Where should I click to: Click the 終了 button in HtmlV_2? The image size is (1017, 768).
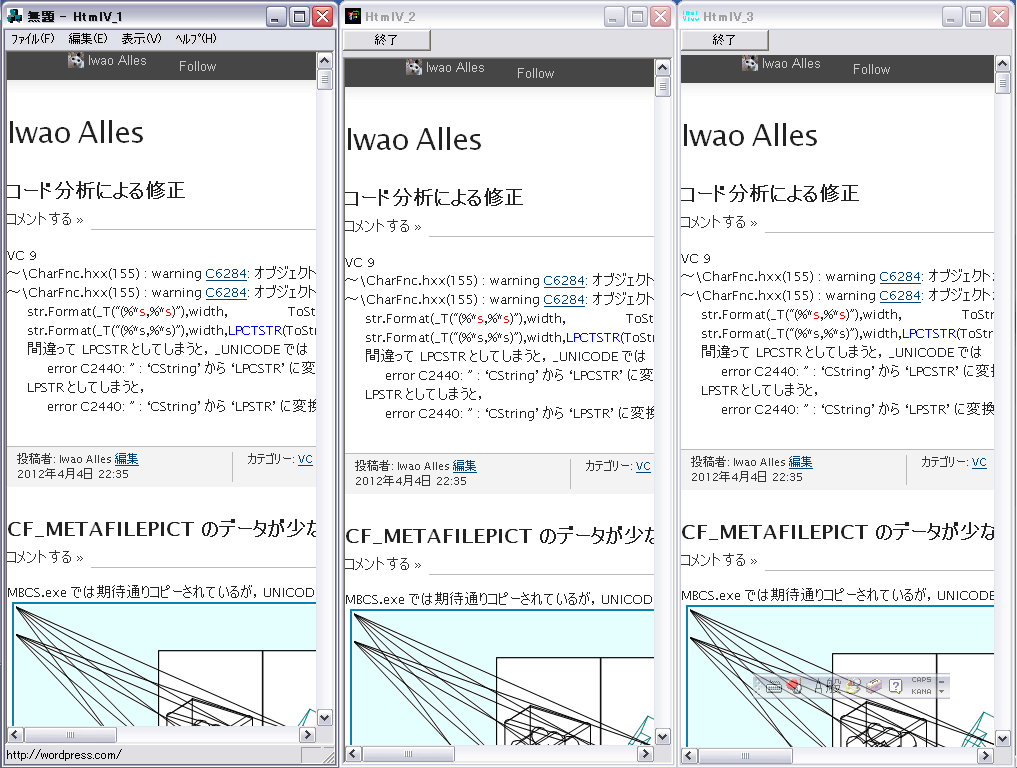(x=387, y=40)
